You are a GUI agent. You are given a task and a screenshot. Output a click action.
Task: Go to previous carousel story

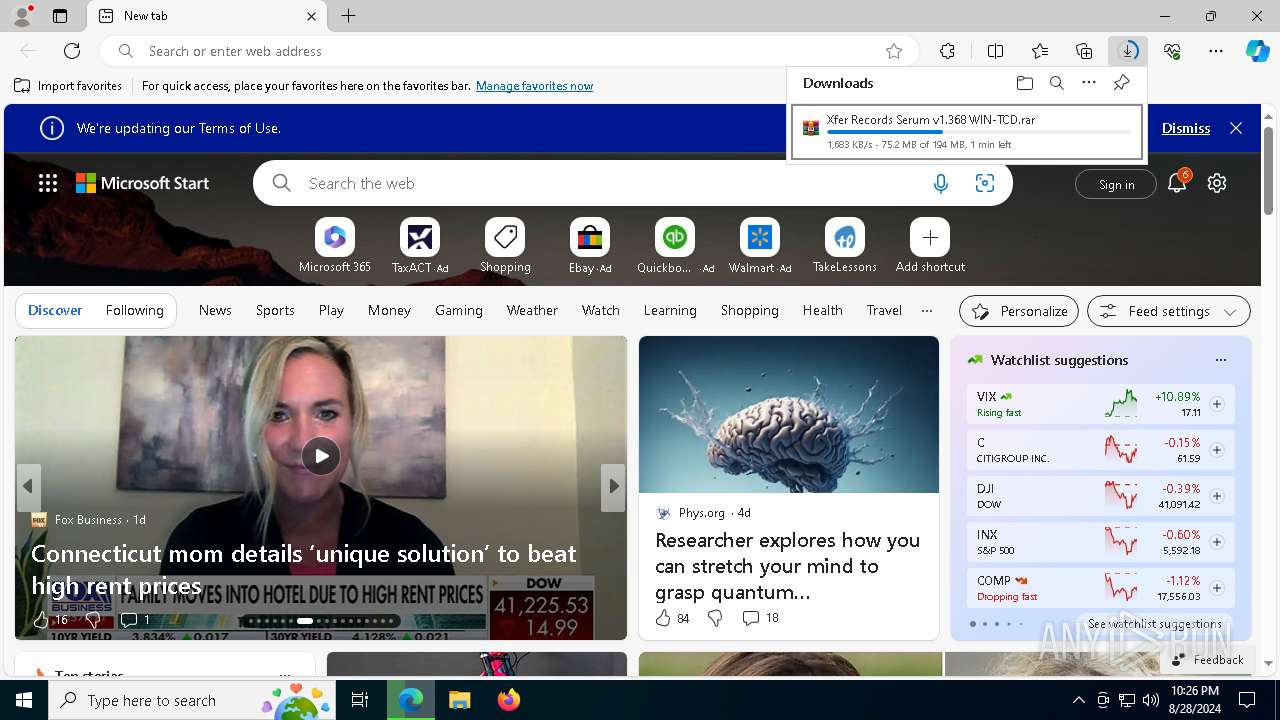[x=28, y=486]
